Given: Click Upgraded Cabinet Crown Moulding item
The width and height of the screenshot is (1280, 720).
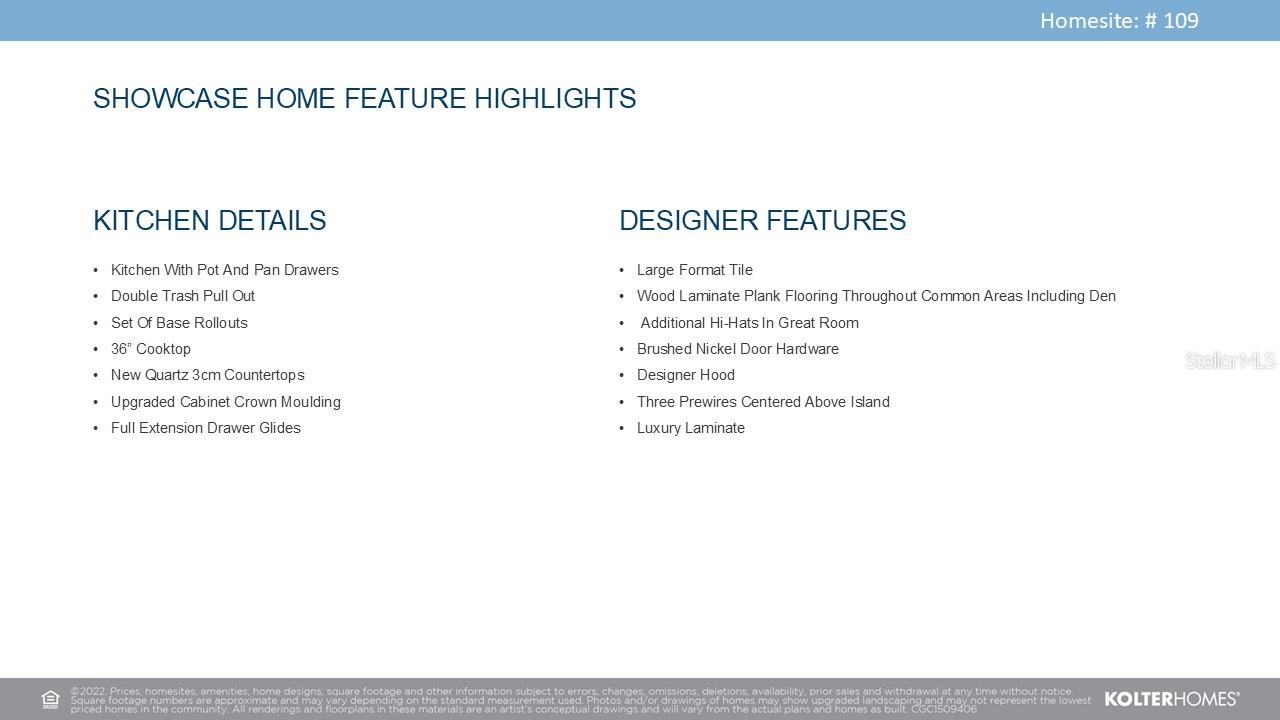Looking at the screenshot, I should click(225, 402).
